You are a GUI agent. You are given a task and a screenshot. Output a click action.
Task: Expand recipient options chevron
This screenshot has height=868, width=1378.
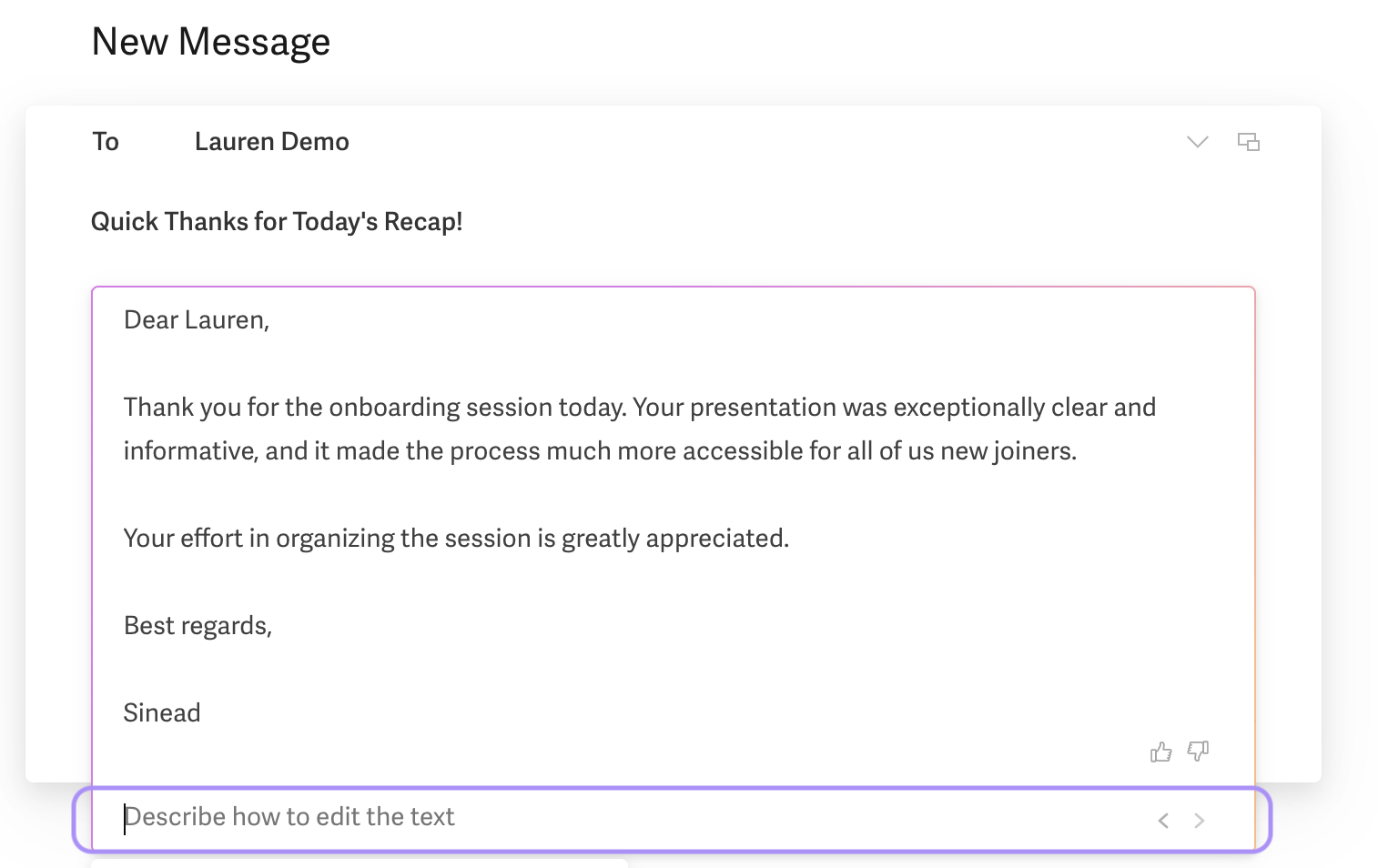click(x=1198, y=142)
